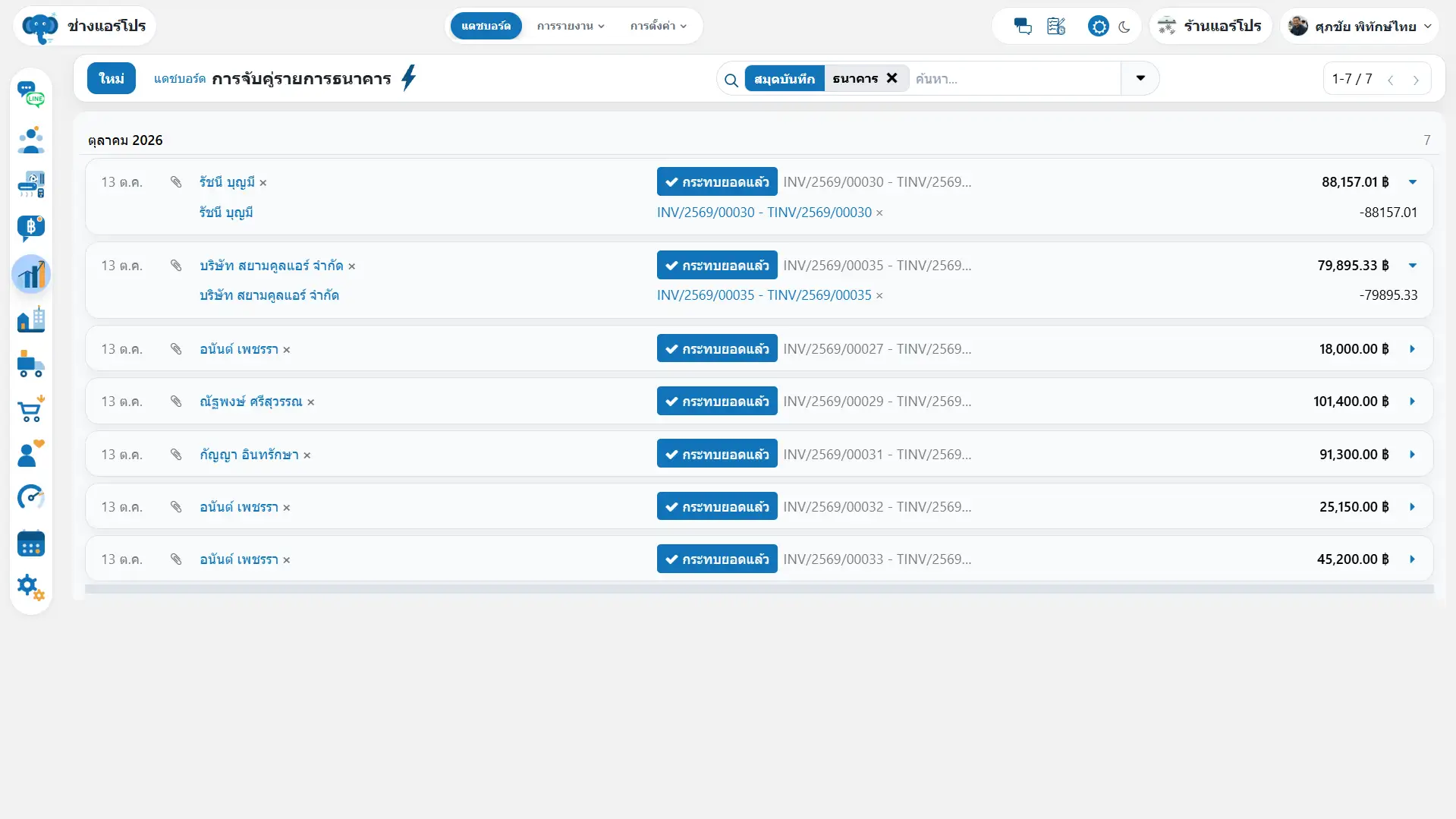Switch to light mode sun toggle
This screenshot has height=819, width=1456.
[1099, 27]
